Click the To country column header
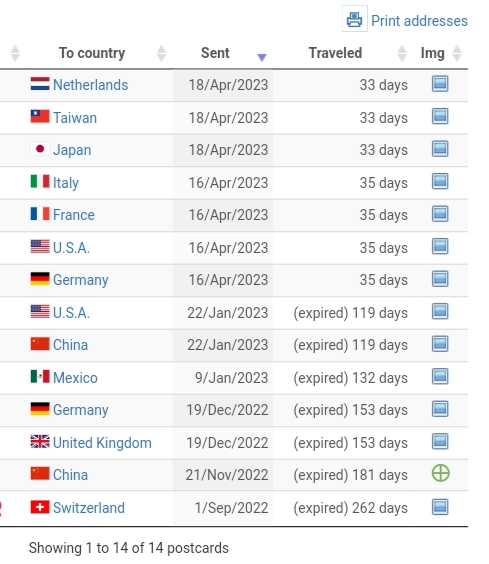Image resolution: width=489 pixels, height=564 pixels. 92,53
